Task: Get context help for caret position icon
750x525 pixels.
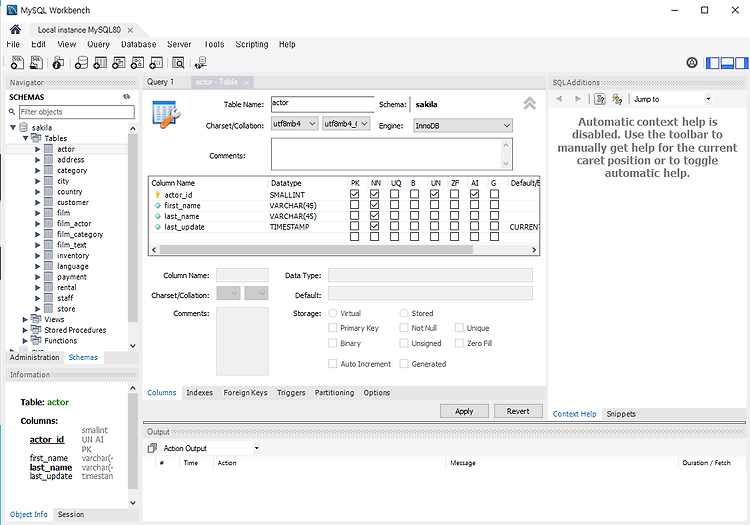Action: point(600,99)
